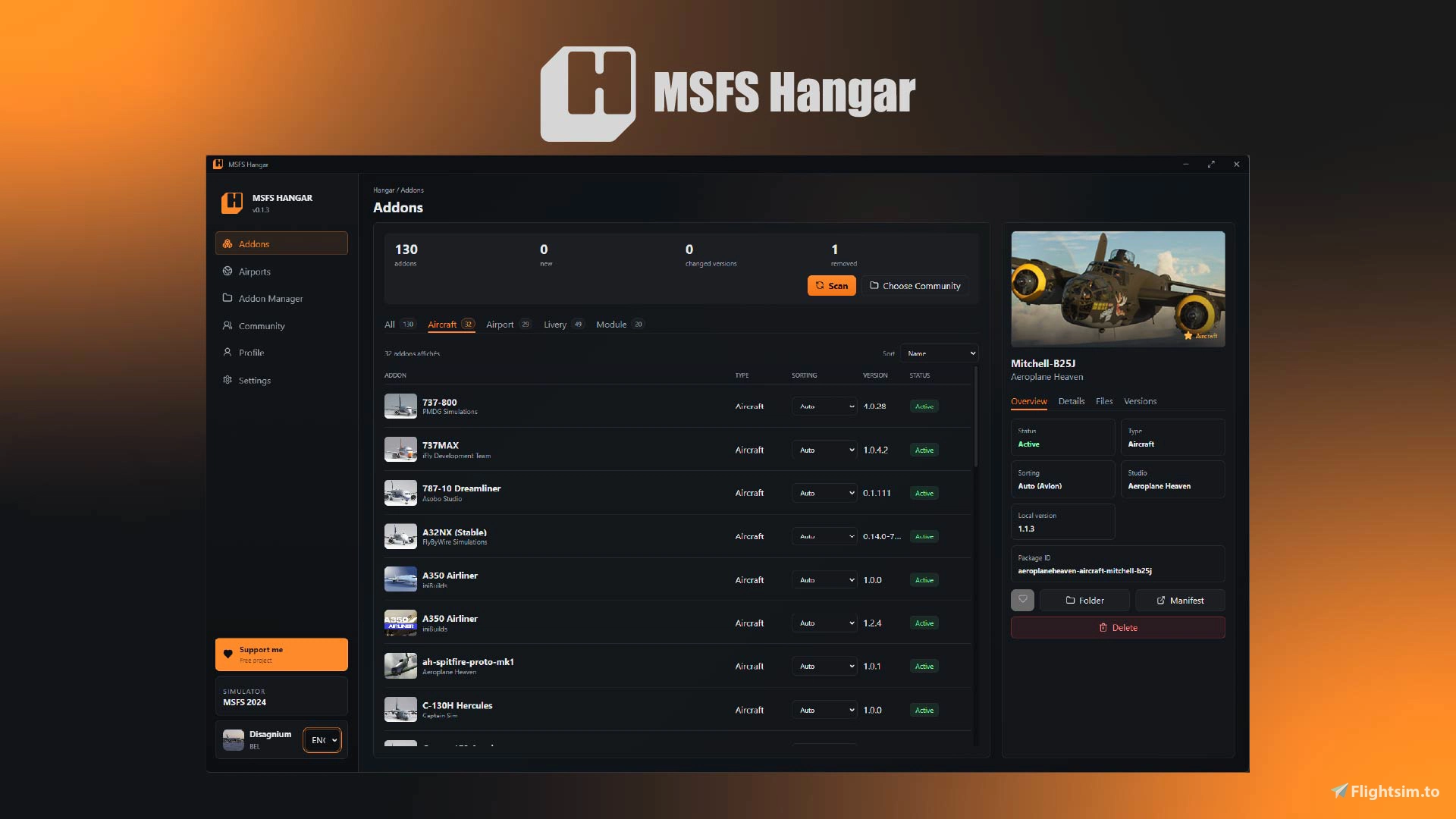Click the A32NX (Stable) thumbnail
The width and height of the screenshot is (1456, 819).
(400, 536)
